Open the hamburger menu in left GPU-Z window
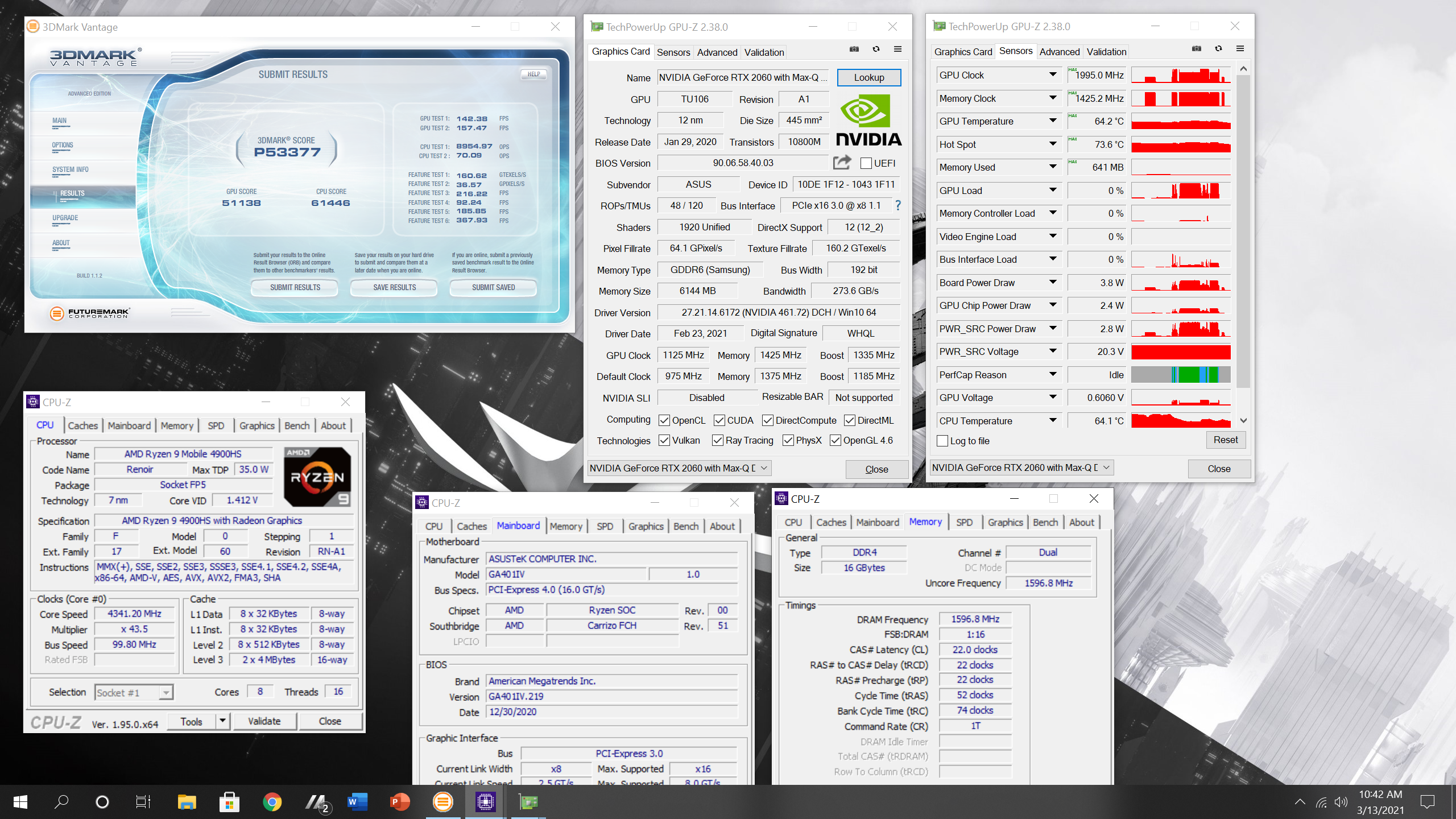Image resolution: width=1456 pixels, height=819 pixels. [898, 49]
